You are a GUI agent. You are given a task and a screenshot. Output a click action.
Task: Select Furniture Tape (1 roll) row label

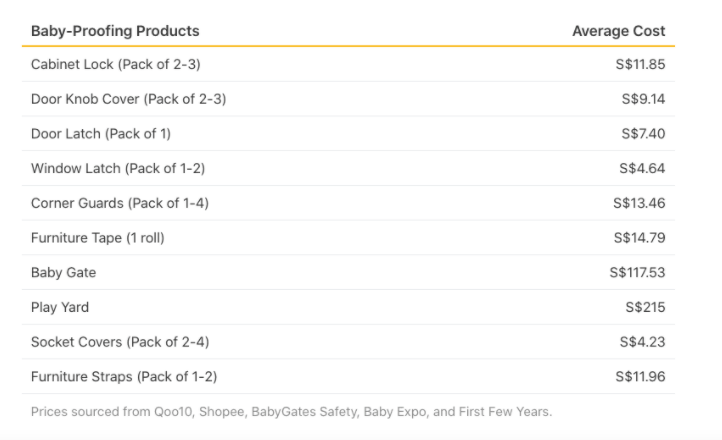[x=103, y=238]
